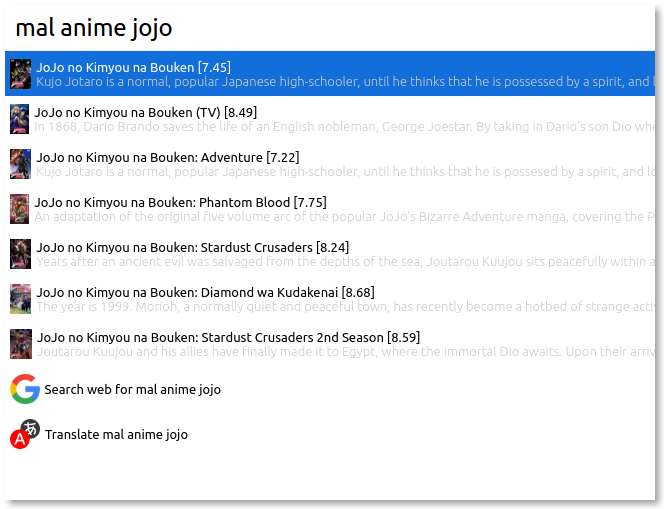Click description starting 'Kujo Jotaro is a normal' in highlighted row
The image size is (664, 509).
[345, 82]
